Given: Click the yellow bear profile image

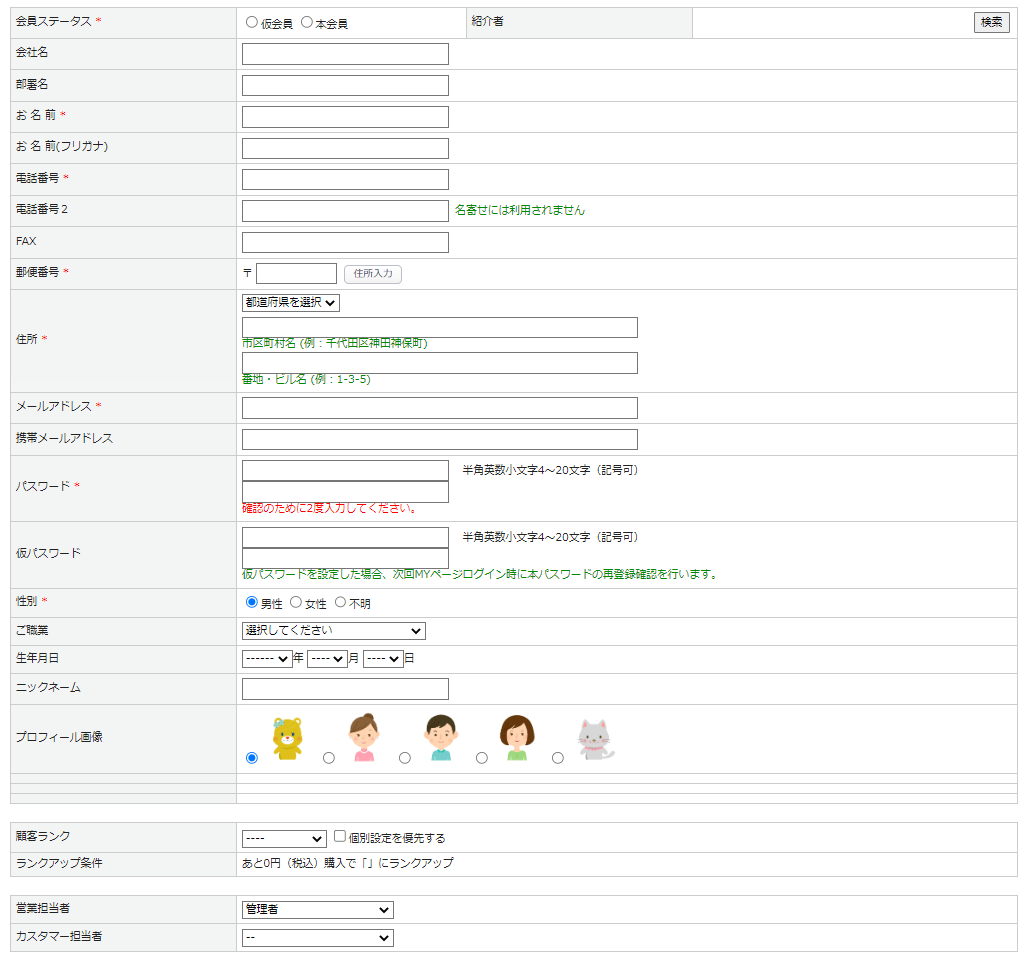Looking at the screenshot, I should (287, 738).
